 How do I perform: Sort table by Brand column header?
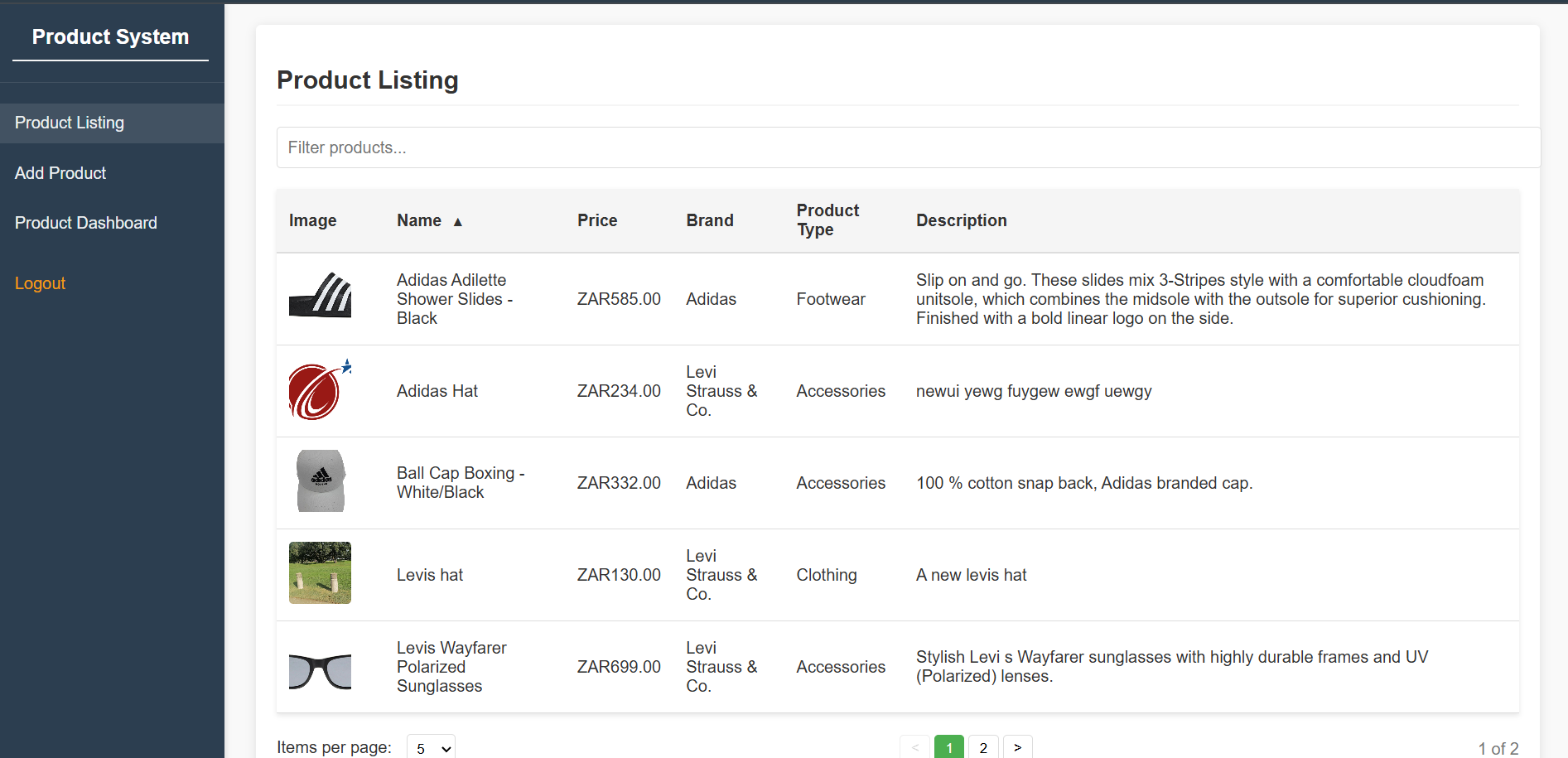[x=710, y=220]
